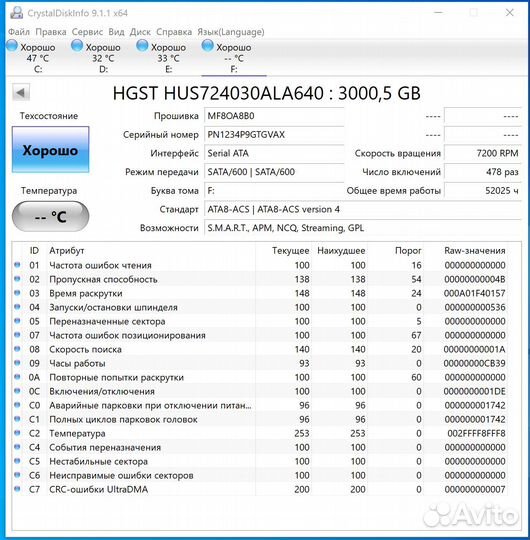The height and width of the screenshot is (540, 530).
Task: Open the Язык(Language) menu
Action: tap(231, 32)
